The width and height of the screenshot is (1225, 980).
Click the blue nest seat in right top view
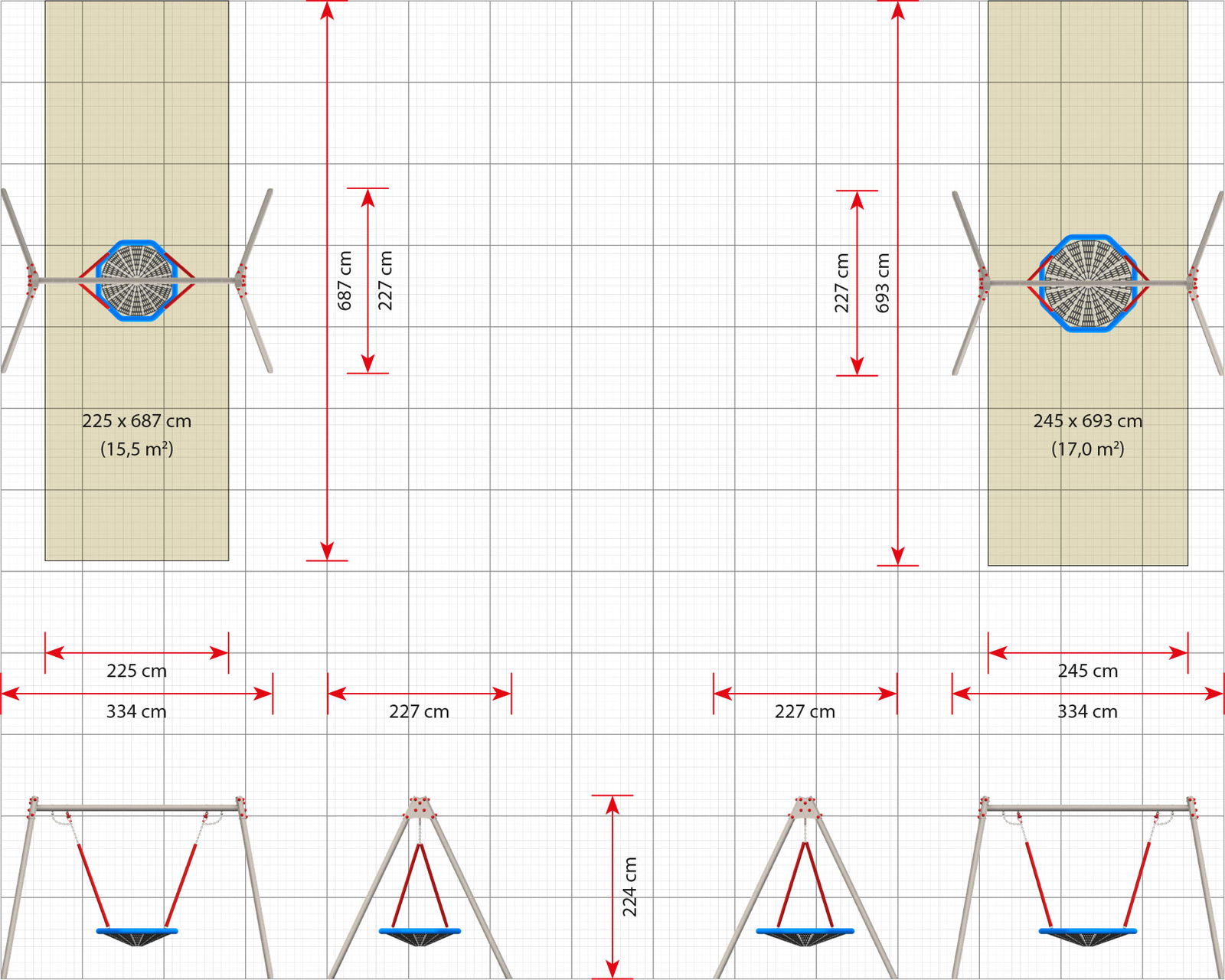click(1087, 283)
